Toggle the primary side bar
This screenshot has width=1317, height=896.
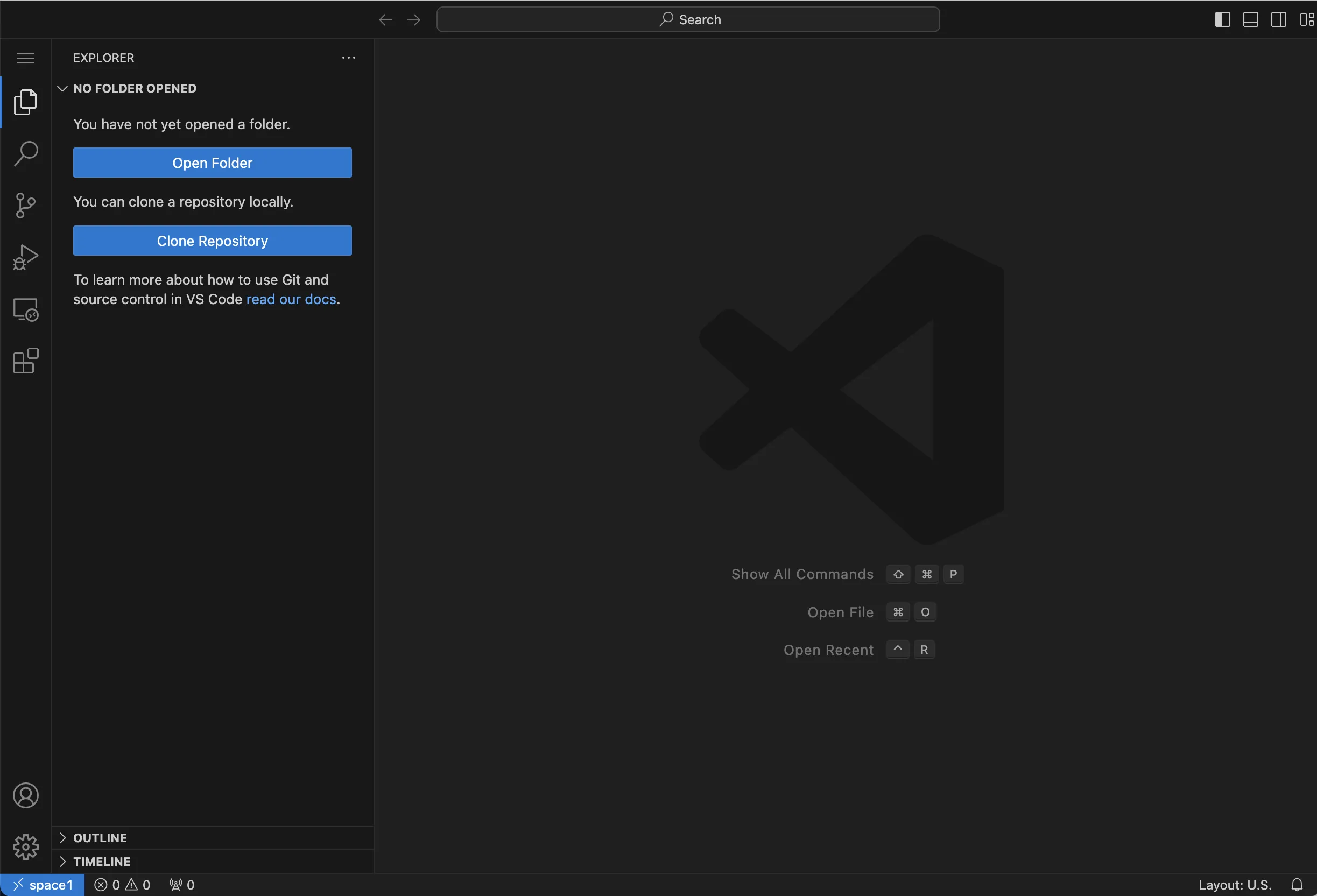1222,20
